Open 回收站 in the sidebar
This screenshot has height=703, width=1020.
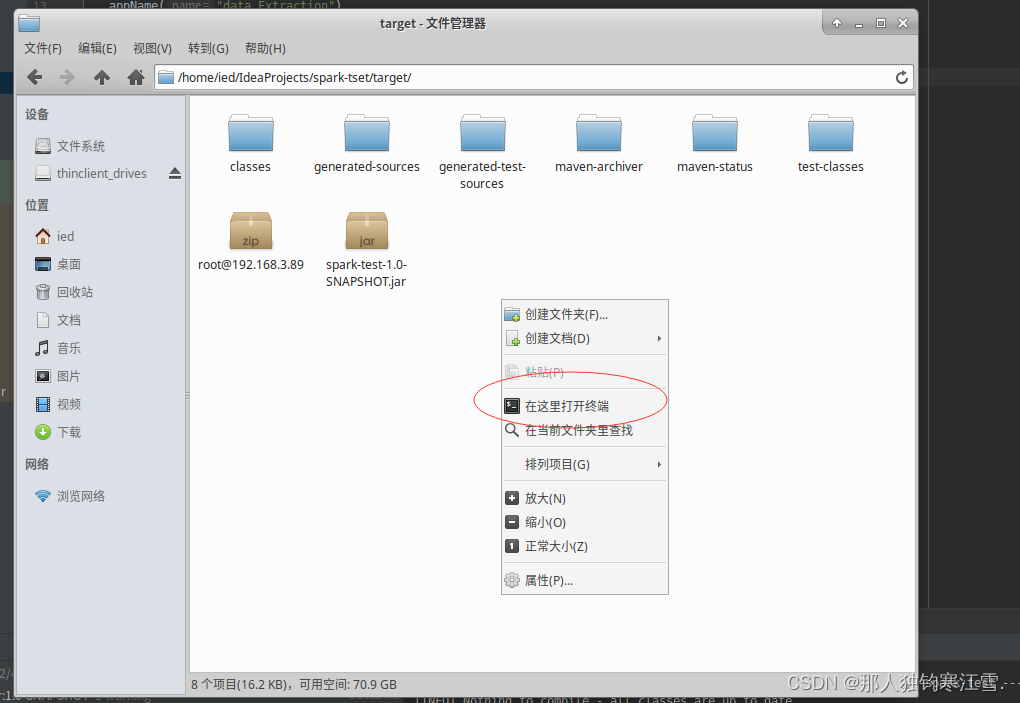[x=64, y=292]
